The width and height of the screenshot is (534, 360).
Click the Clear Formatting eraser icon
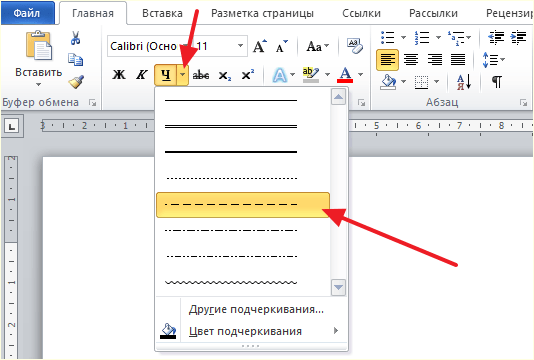355,46
